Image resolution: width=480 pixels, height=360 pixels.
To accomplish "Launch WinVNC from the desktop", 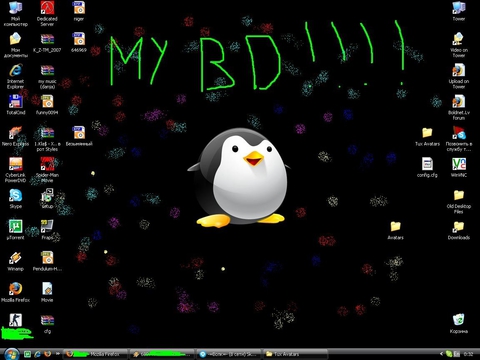I will click(x=459, y=168).
